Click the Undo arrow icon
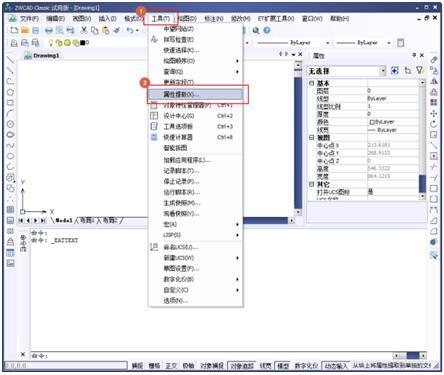 pyautogui.click(x=130, y=30)
